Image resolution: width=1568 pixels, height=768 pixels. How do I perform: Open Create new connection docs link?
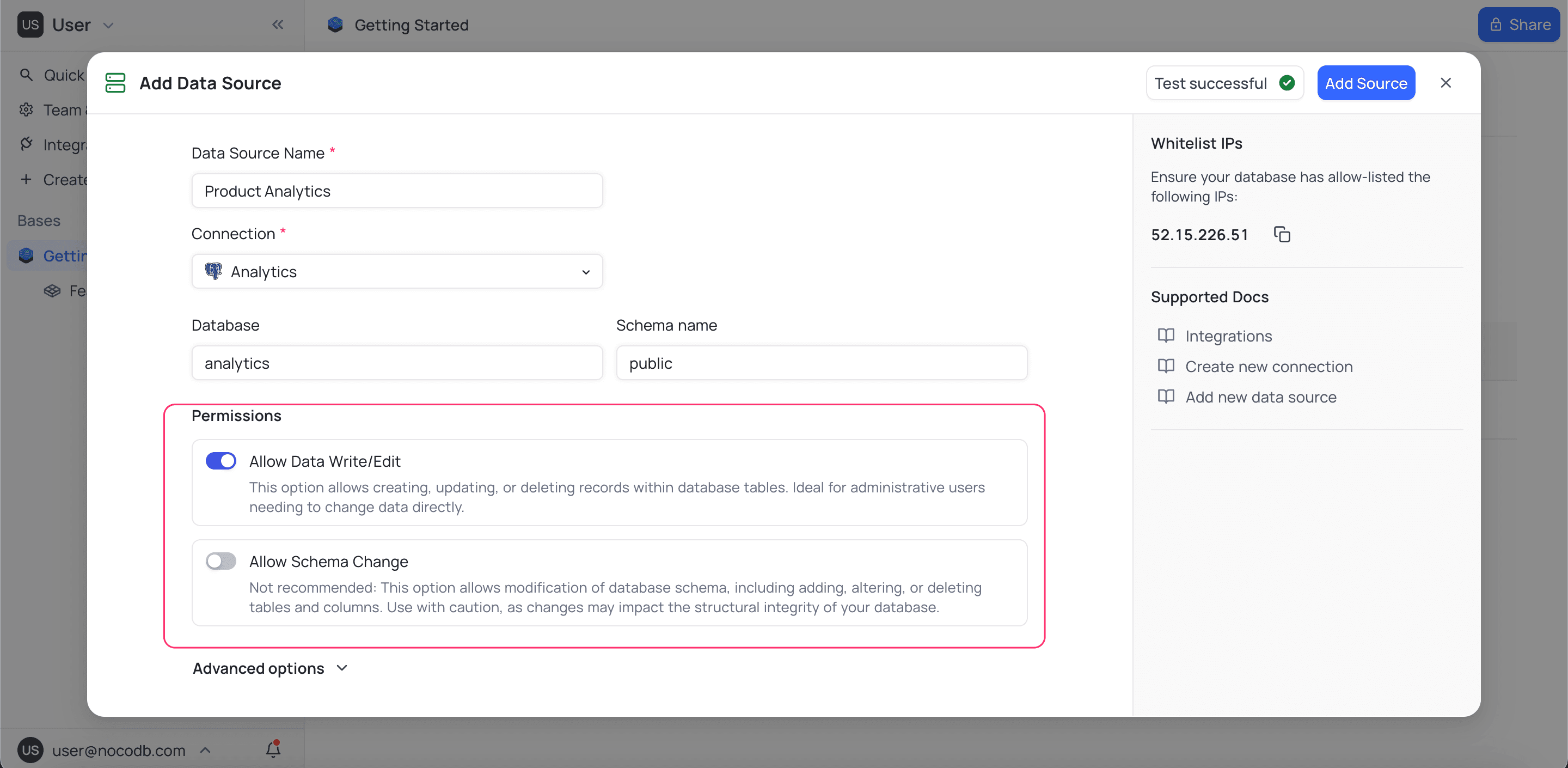point(1268,367)
